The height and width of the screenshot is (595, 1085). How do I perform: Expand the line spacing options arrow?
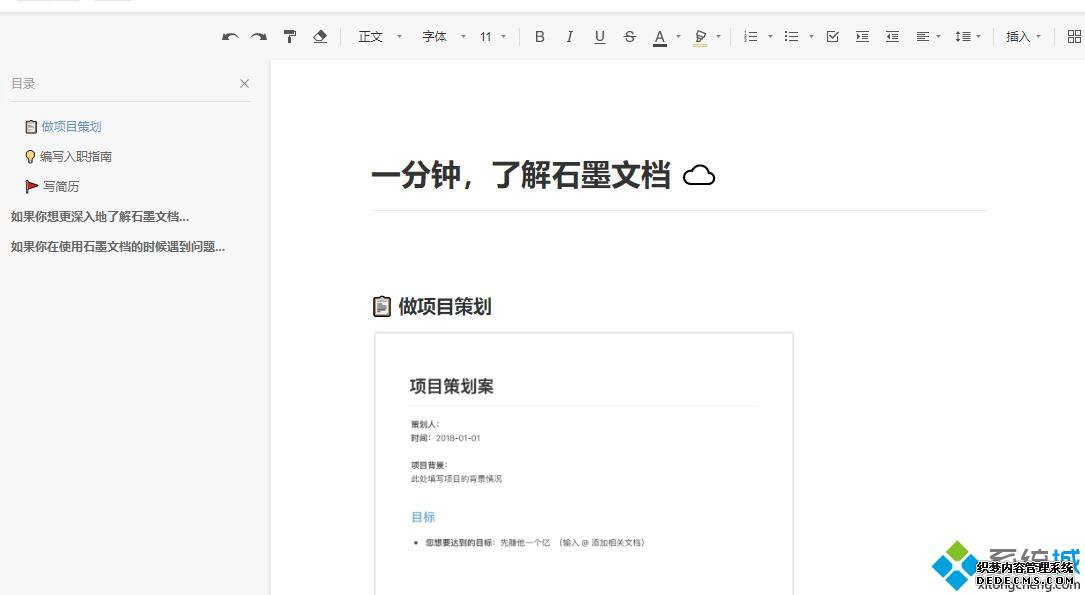[978, 37]
